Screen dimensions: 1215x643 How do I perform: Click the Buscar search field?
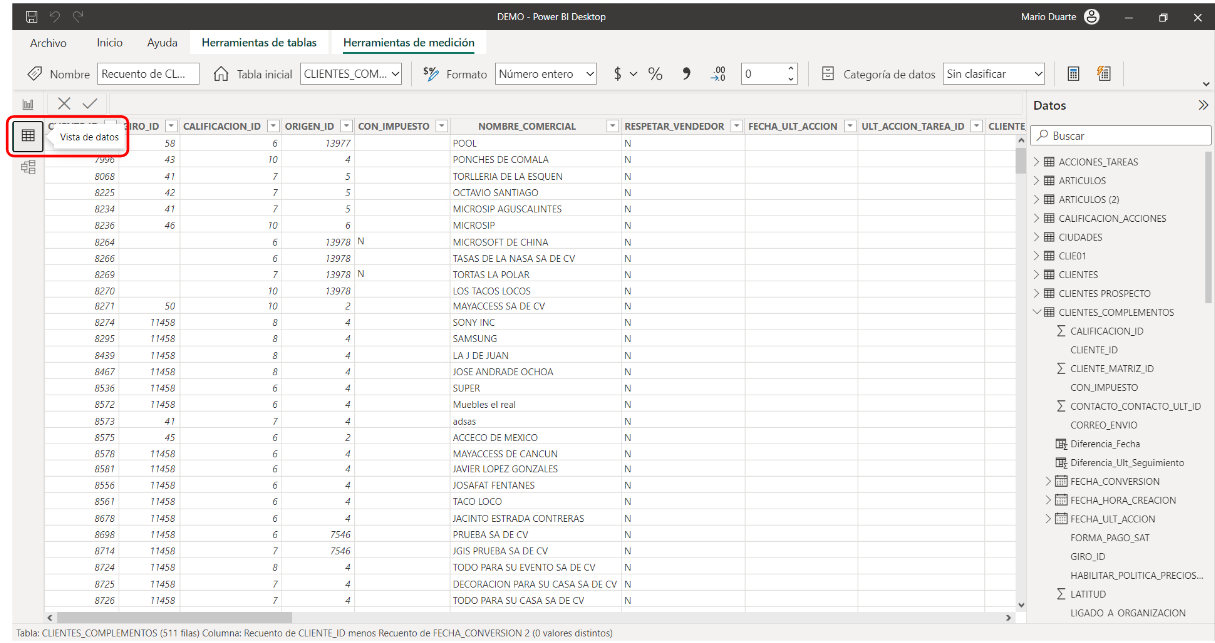pyautogui.click(x=1120, y=135)
